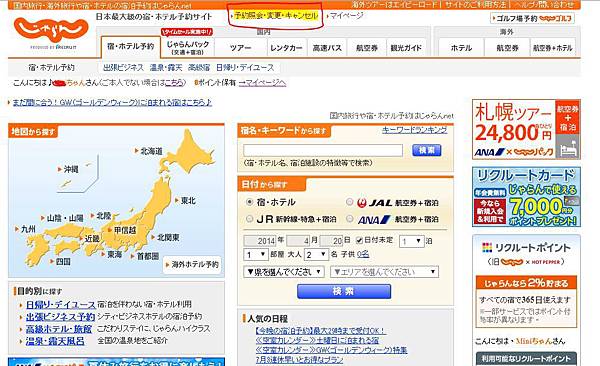Open 日帰り・デイユース submenu item
Viewport: 600px width, 366px height.
[245, 68]
